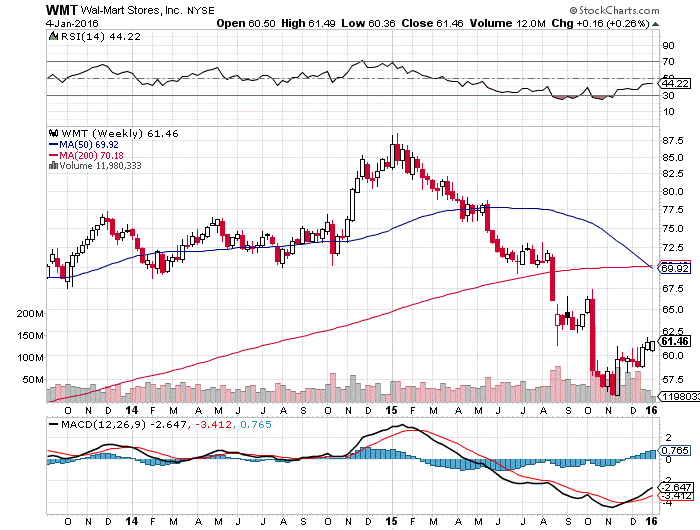Click the RSI 30 level label
This screenshot has width=700, height=530.
click(x=669, y=96)
